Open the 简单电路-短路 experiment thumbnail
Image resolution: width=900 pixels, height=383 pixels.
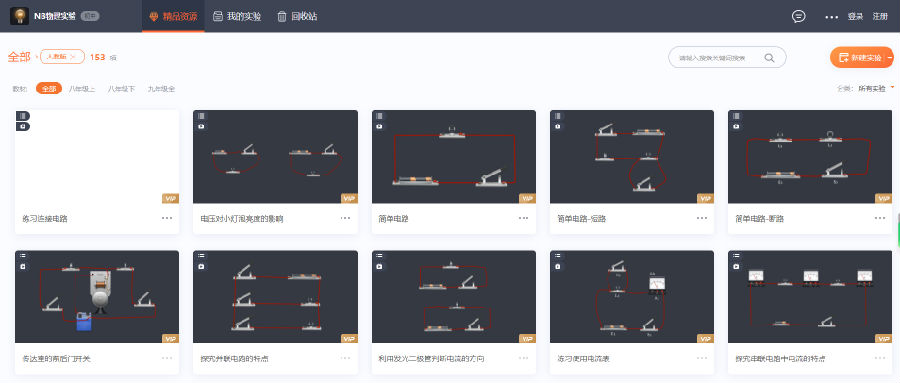(x=632, y=157)
